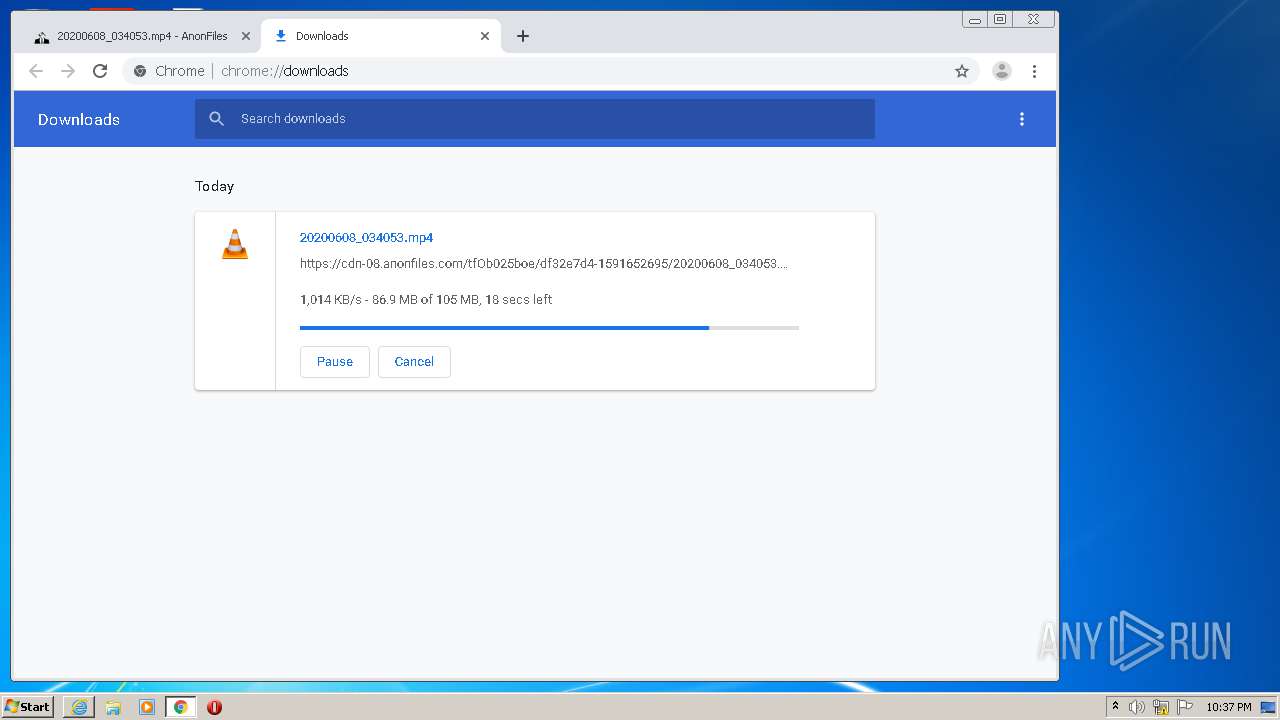Viewport: 1280px width, 720px height.
Task: Click the VLC cone file icon
Action: tap(235, 244)
